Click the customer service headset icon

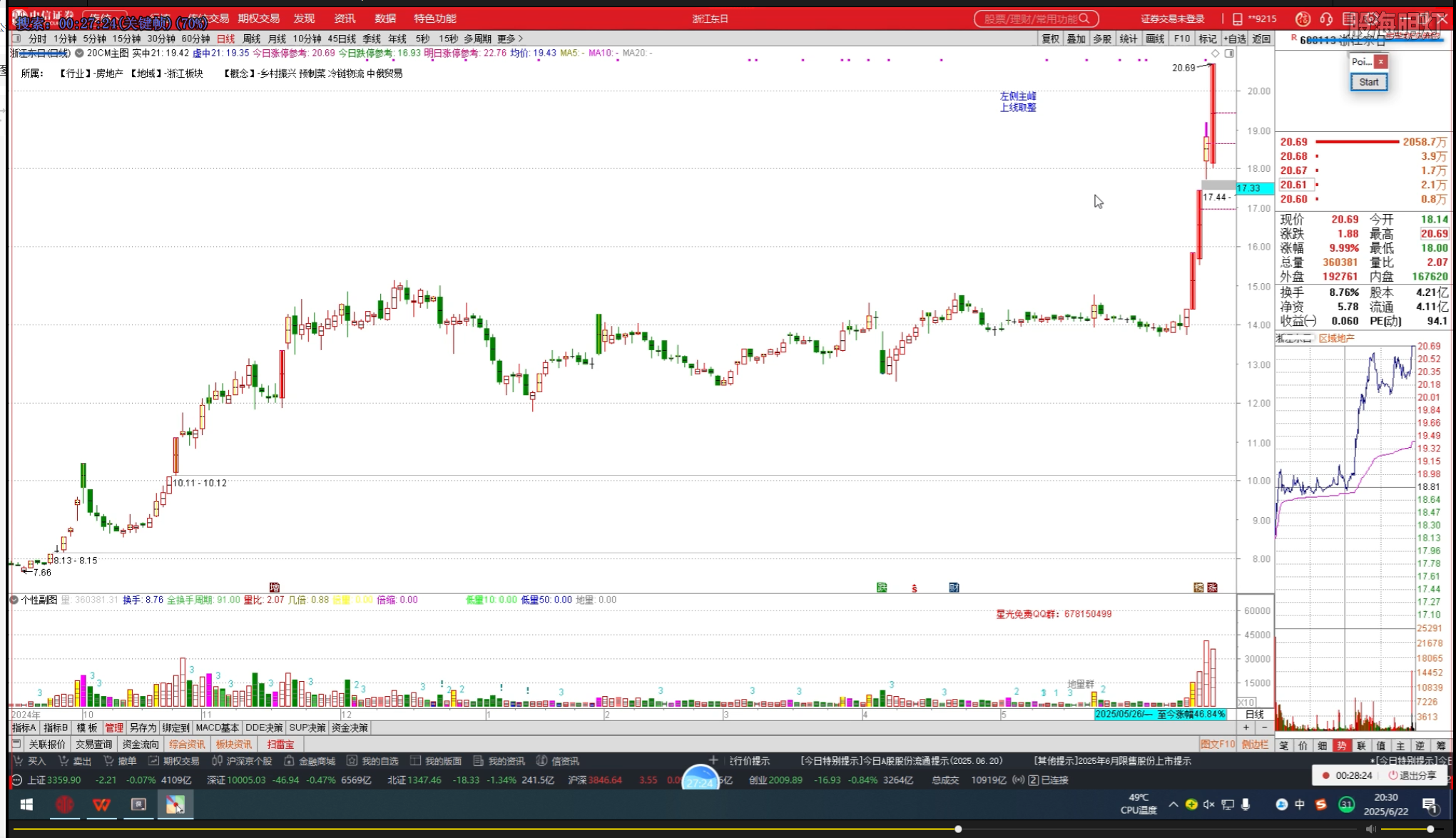(1326, 19)
